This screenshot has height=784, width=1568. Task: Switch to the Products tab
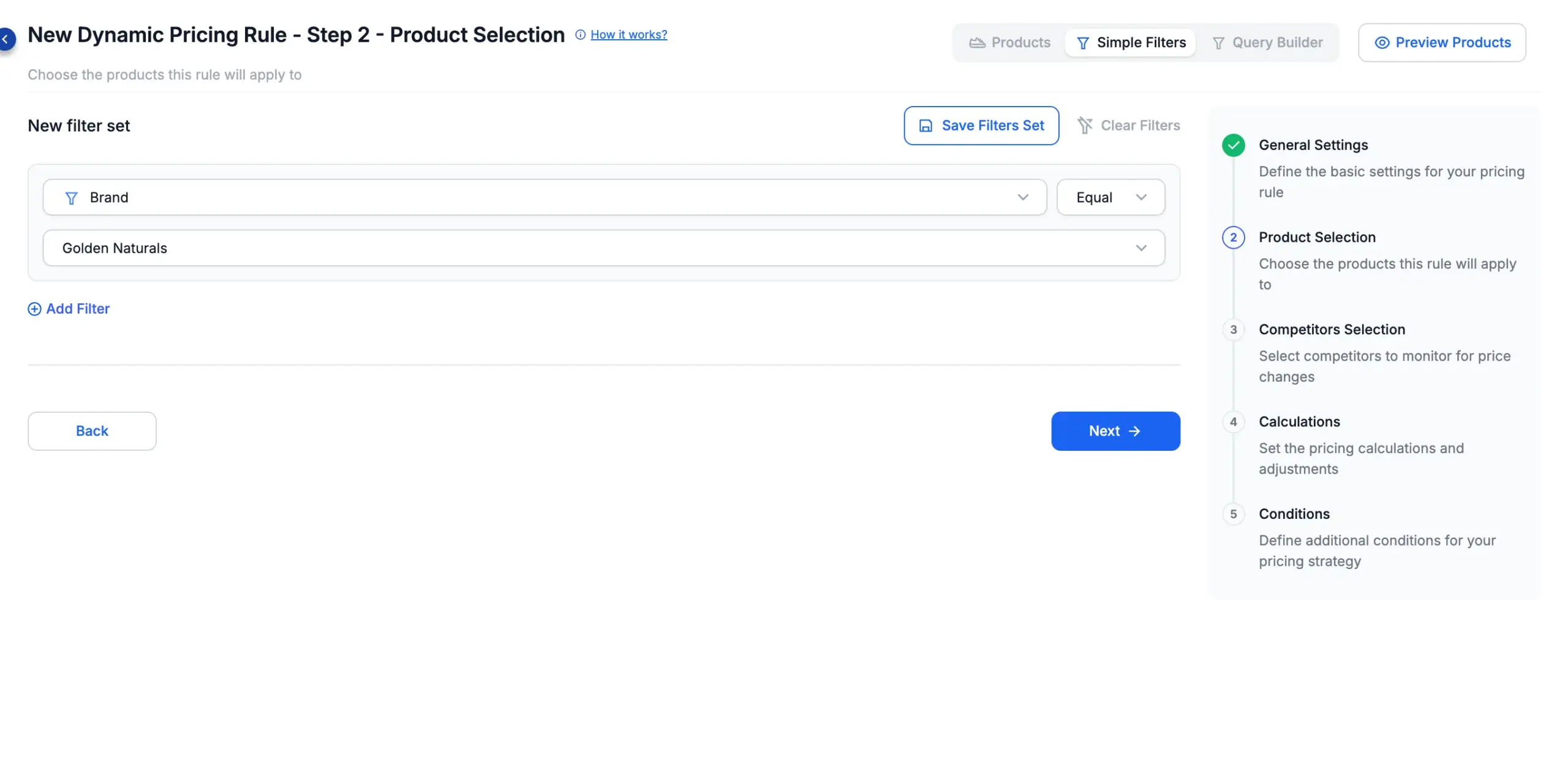tap(1009, 43)
